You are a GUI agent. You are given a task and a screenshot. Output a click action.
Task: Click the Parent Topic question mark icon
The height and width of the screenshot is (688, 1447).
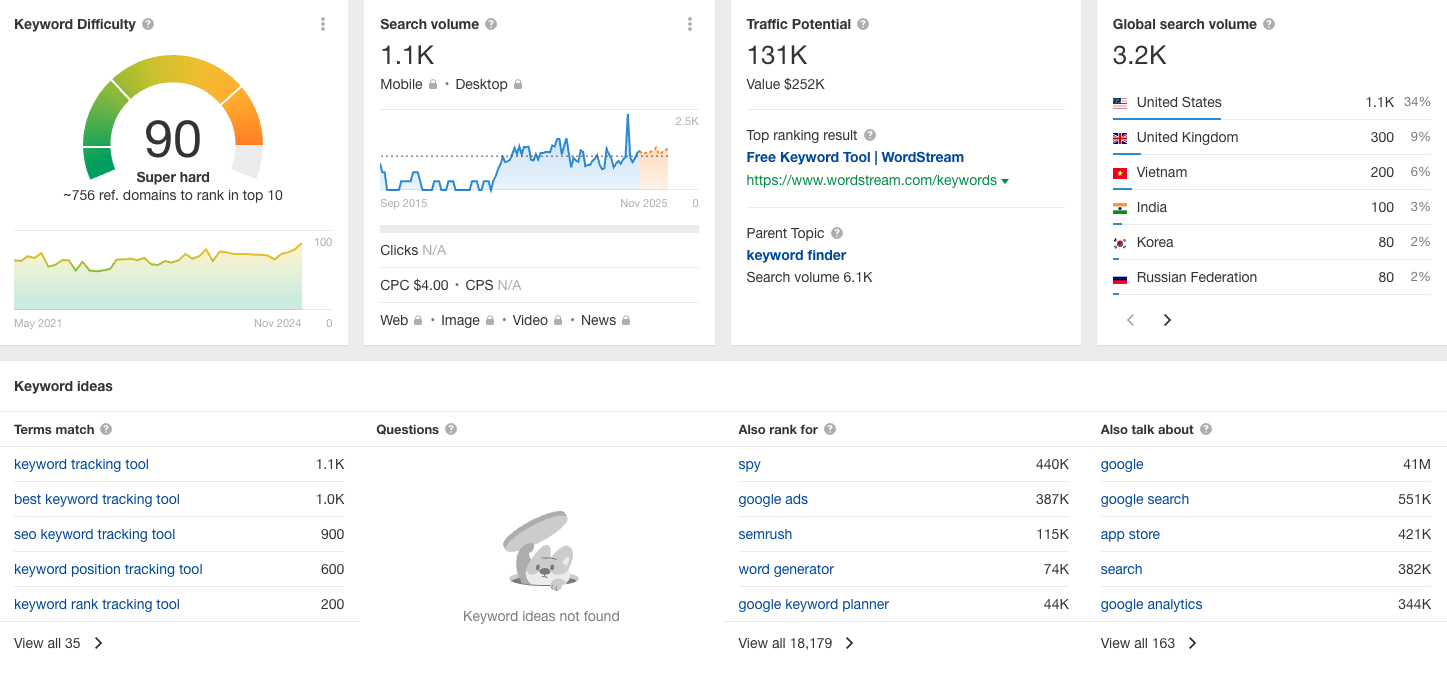[837, 233]
